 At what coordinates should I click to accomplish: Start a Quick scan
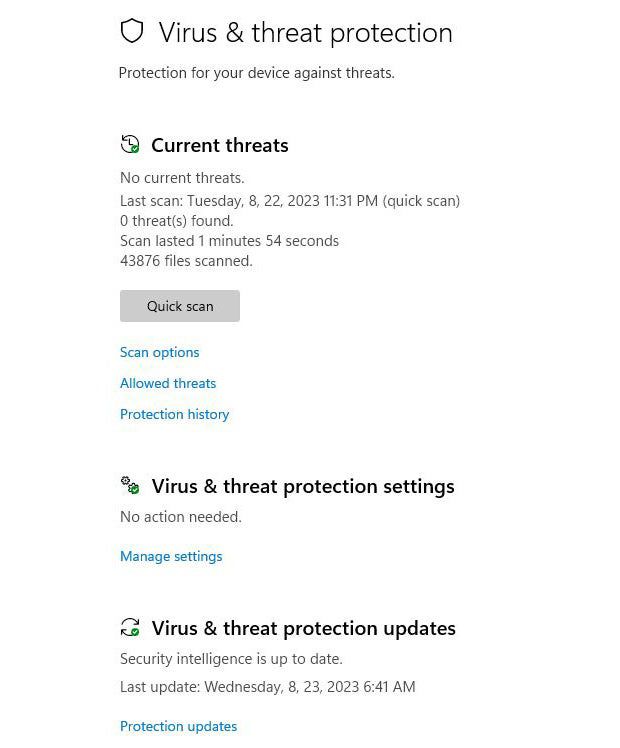coord(180,306)
